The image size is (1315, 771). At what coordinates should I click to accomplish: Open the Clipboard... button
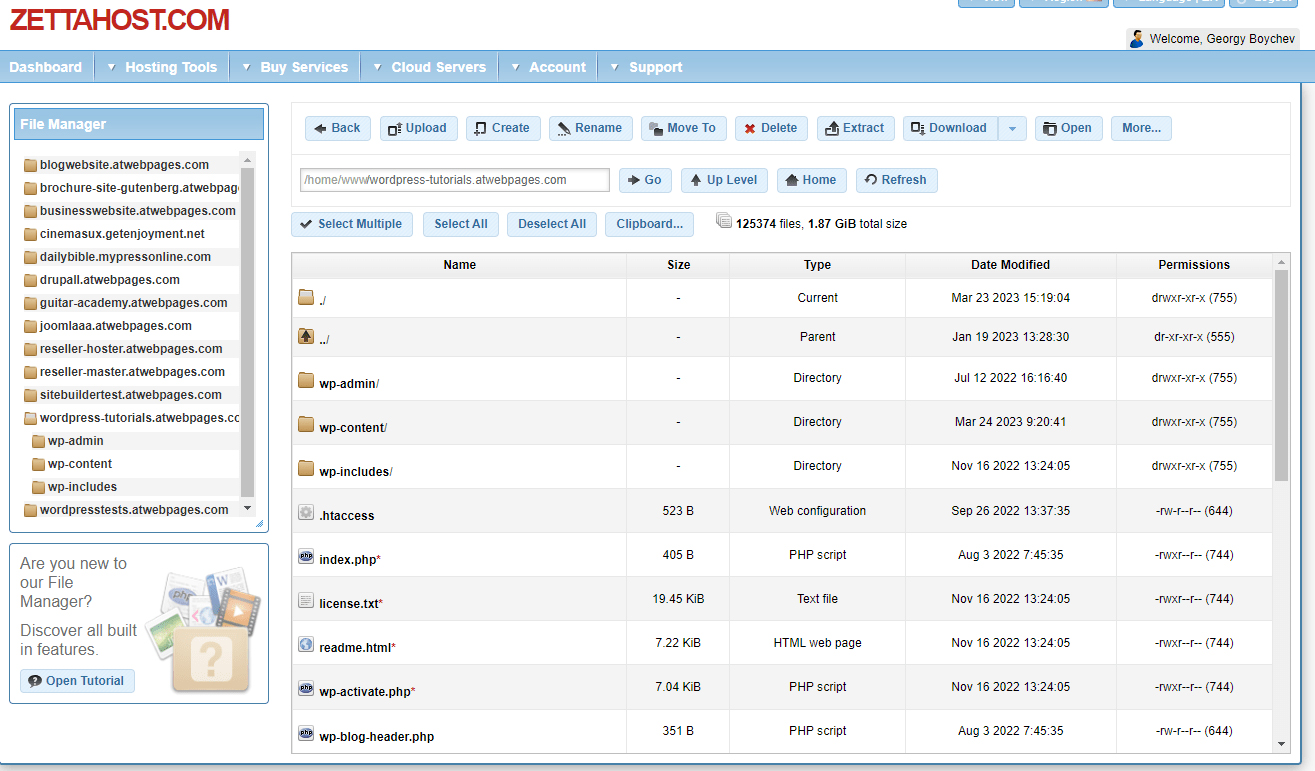pyautogui.click(x=650, y=224)
